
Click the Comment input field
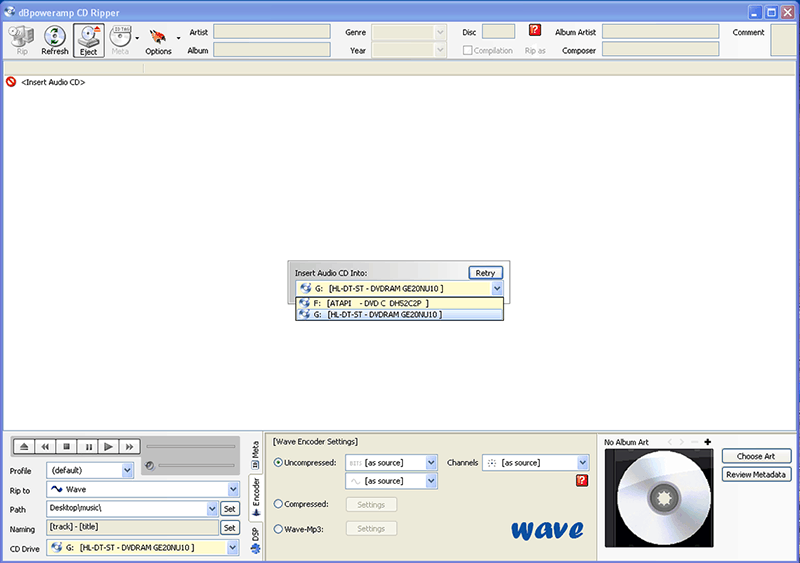(783, 40)
